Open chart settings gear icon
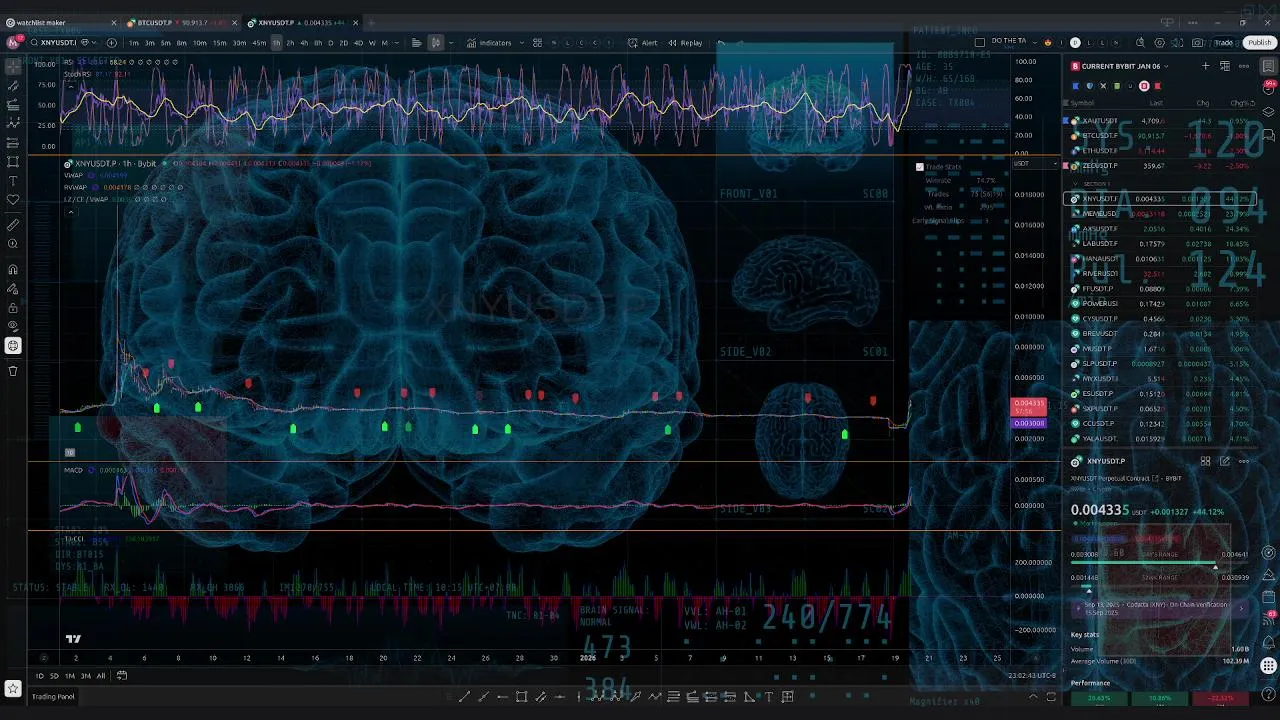This screenshot has height=720, width=1280. (x=1160, y=43)
